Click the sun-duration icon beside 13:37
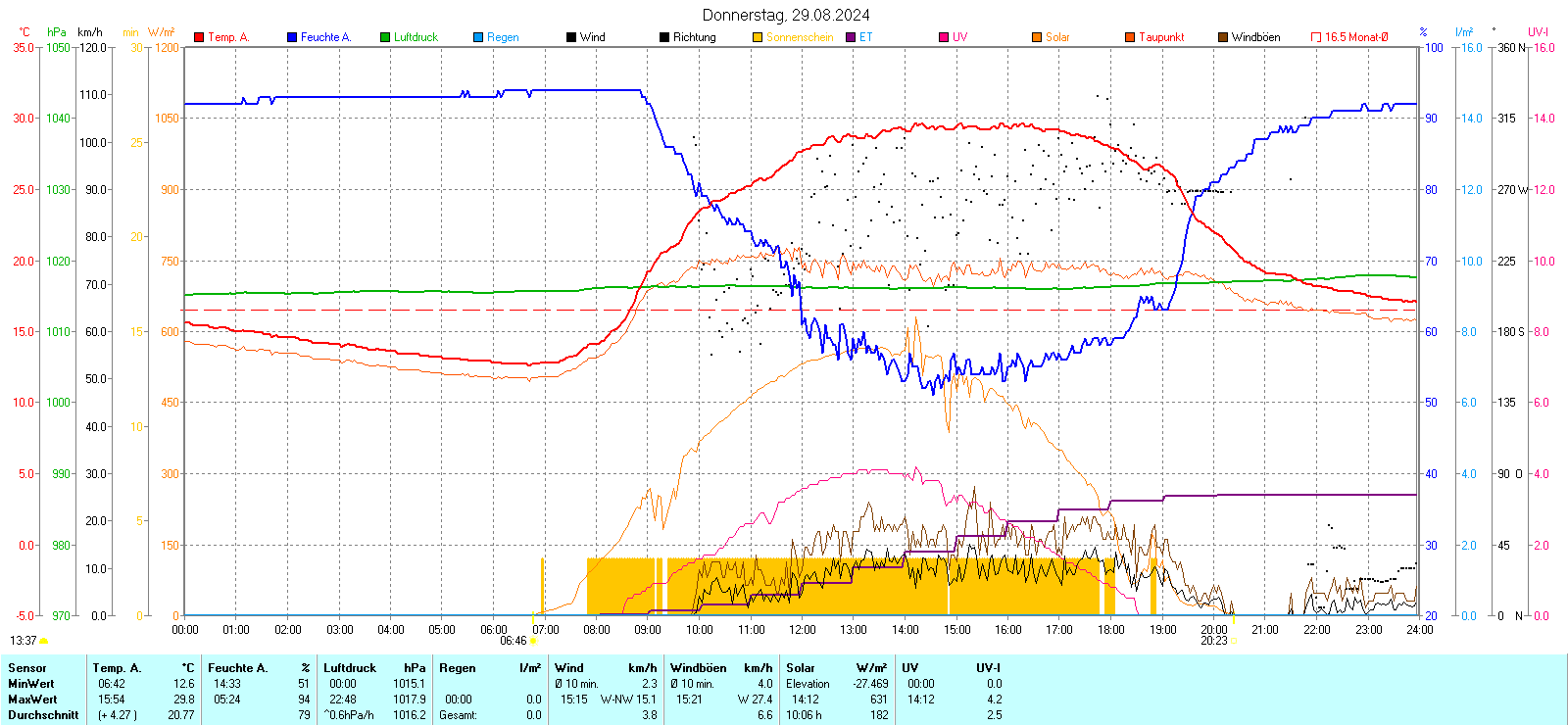The height and width of the screenshot is (725, 1568). click(x=44, y=641)
